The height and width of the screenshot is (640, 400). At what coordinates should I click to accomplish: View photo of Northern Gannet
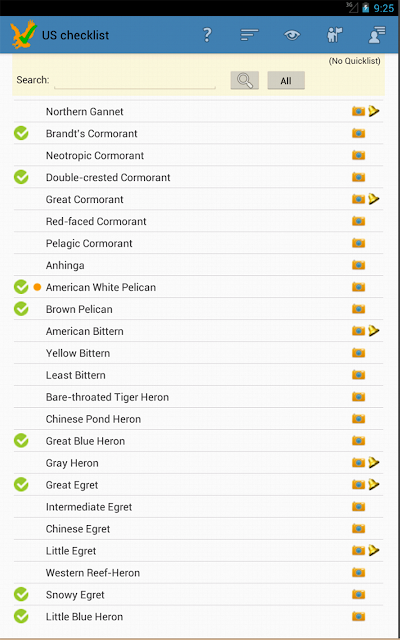[x=358, y=111]
